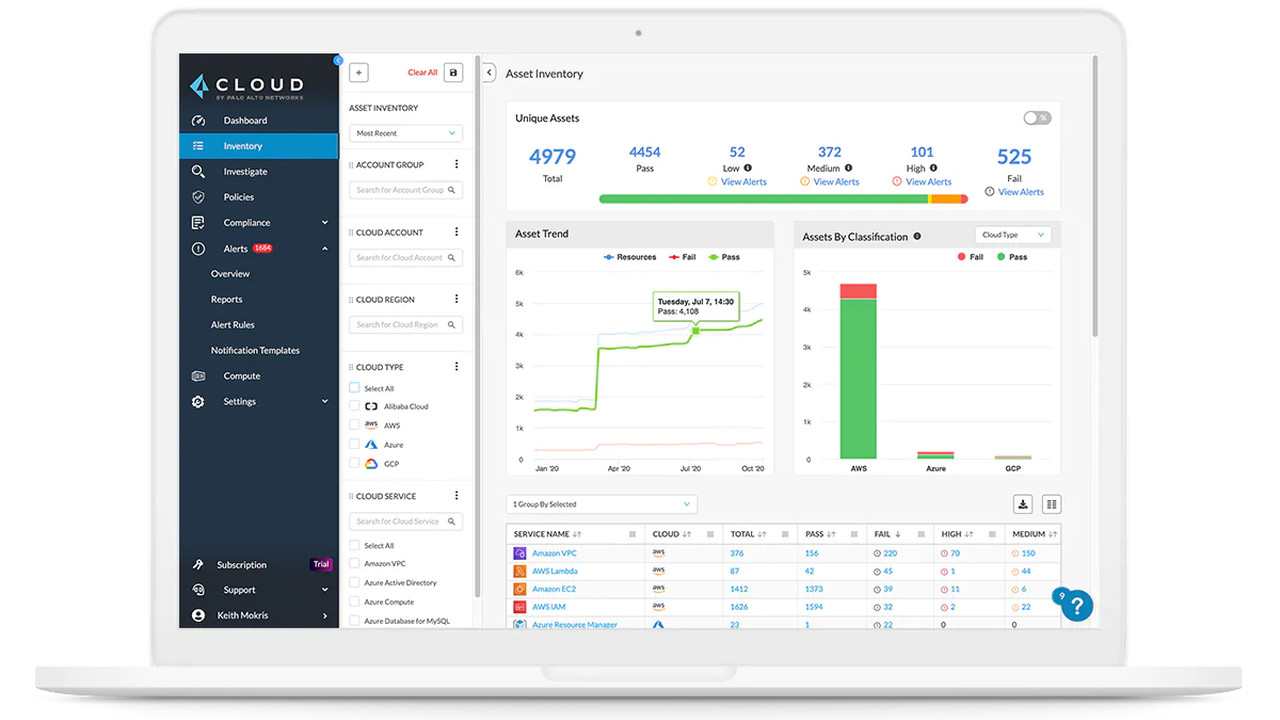Check the AWS cloud type checkbox
1280x720 pixels.
tap(354, 425)
